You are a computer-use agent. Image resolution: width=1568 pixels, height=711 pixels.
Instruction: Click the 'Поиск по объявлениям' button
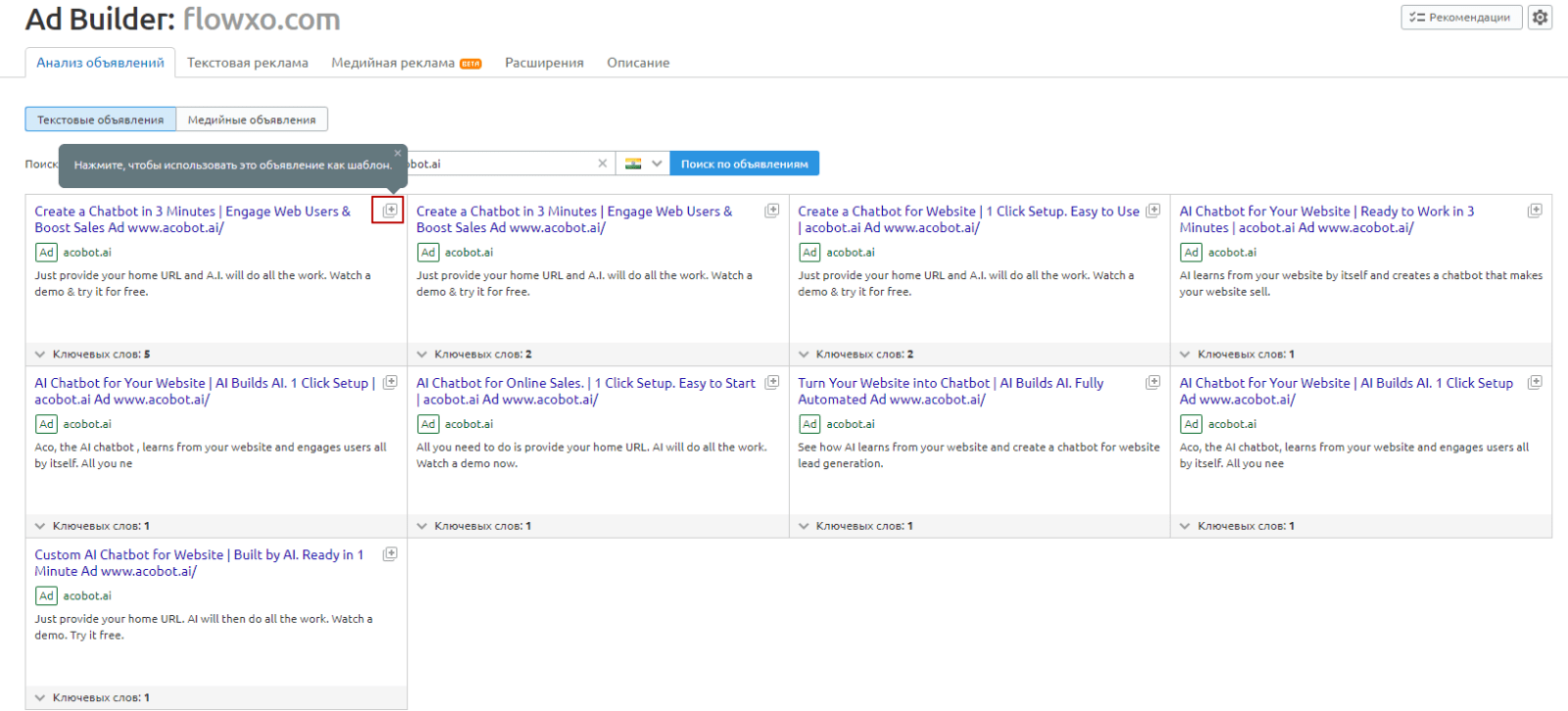coord(745,164)
